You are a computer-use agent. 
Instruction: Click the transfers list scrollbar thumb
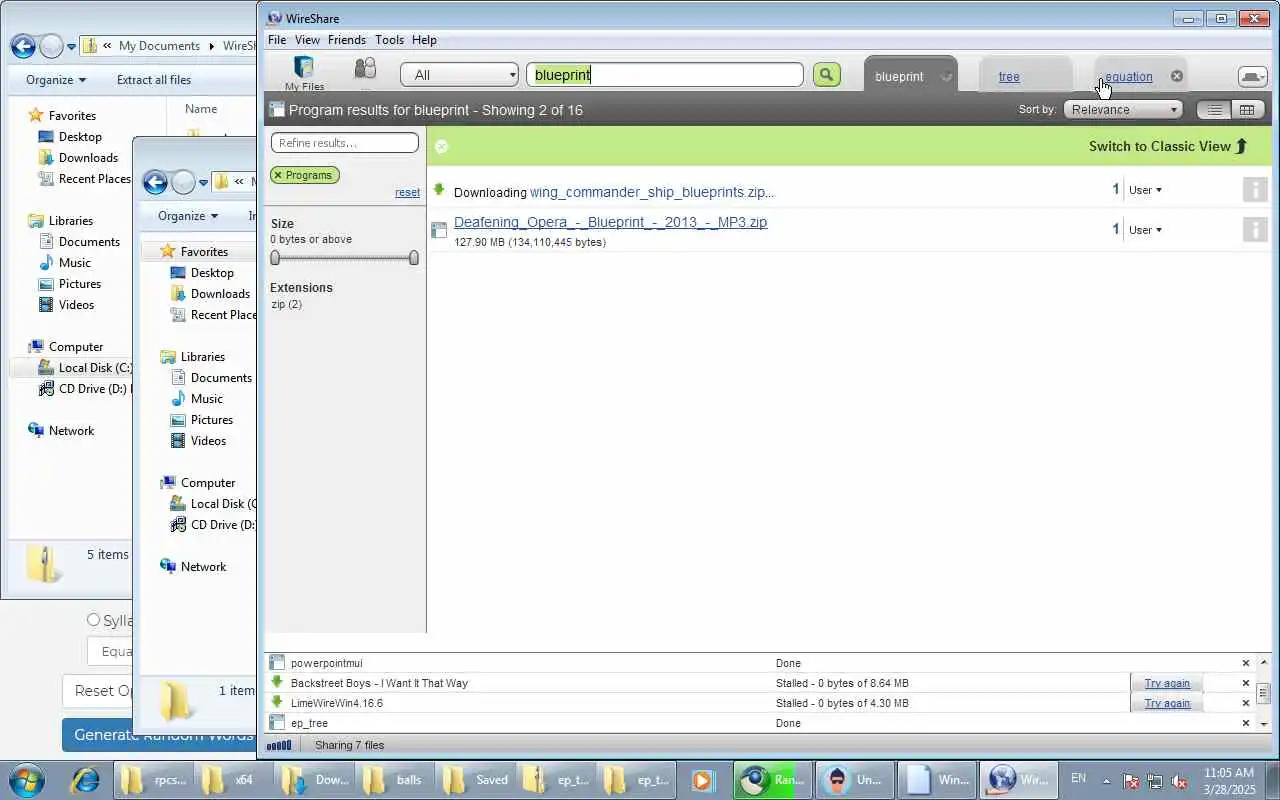pyautogui.click(x=1264, y=692)
